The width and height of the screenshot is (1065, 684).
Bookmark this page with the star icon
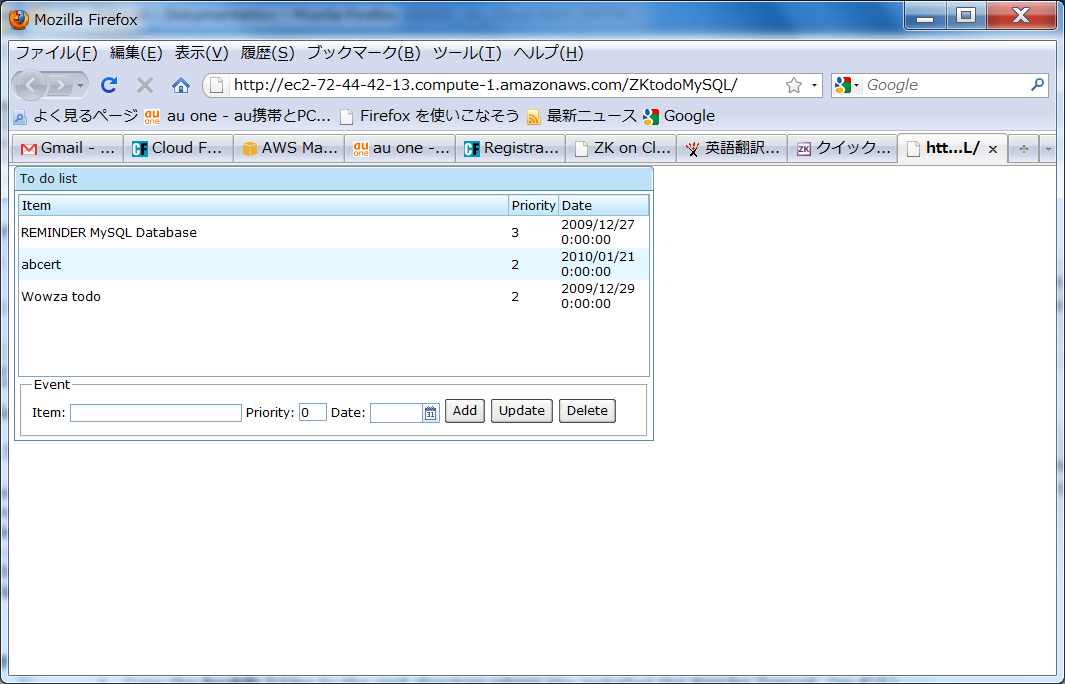pyautogui.click(x=793, y=85)
